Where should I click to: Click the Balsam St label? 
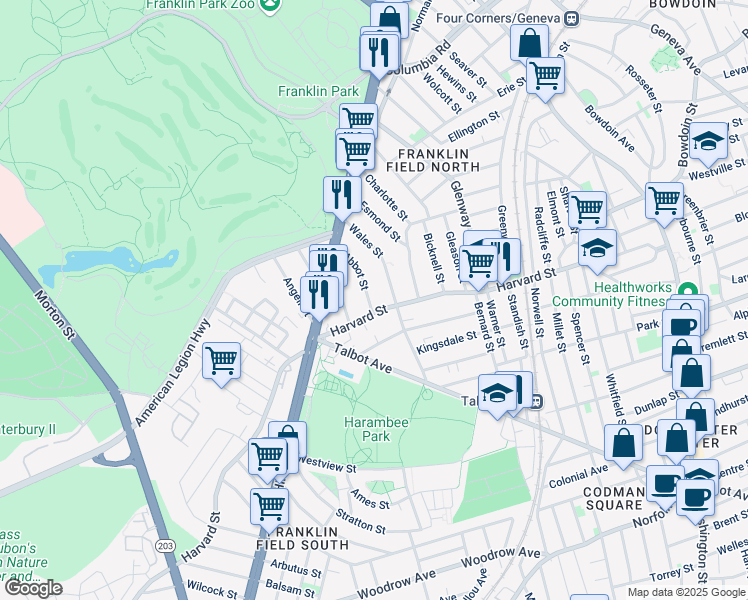pos(290,589)
